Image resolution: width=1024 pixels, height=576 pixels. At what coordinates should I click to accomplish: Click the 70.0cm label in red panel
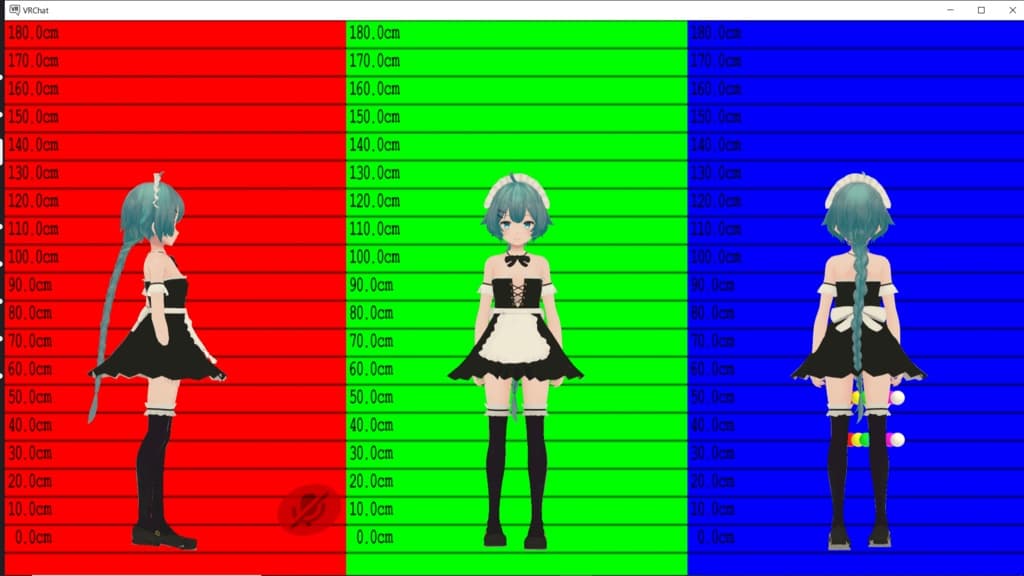point(30,342)
